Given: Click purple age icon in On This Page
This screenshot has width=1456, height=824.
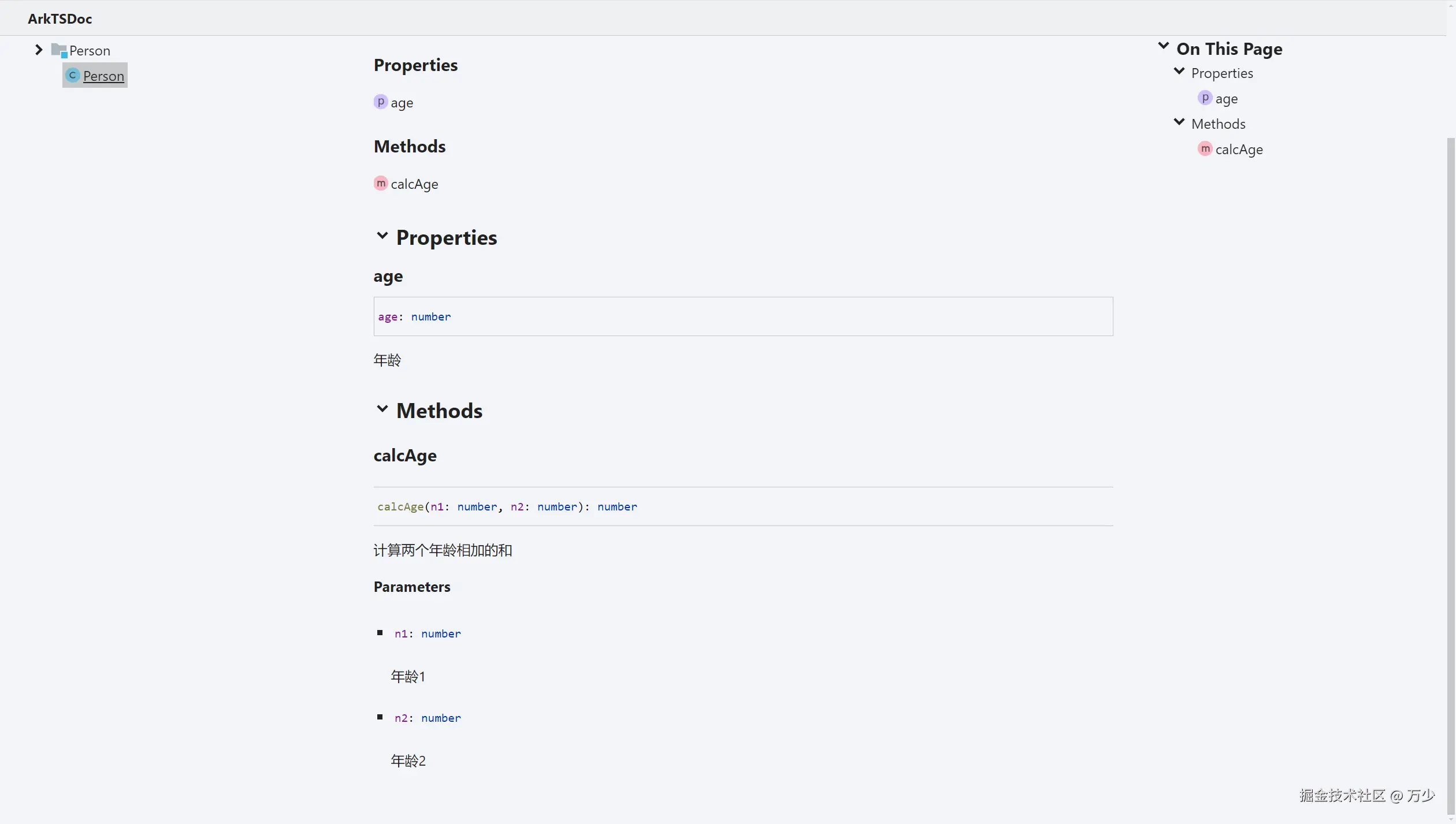Looking at the screenshot, I should [x=1205, y=98].
